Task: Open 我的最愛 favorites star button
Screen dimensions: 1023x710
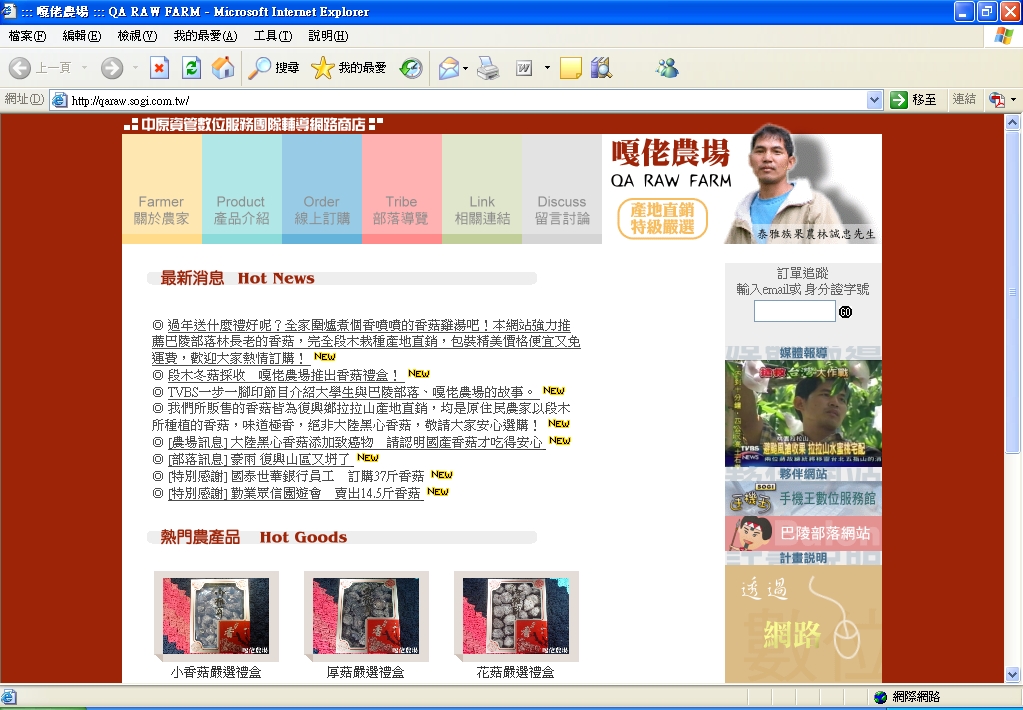Action: pos(348,68)
